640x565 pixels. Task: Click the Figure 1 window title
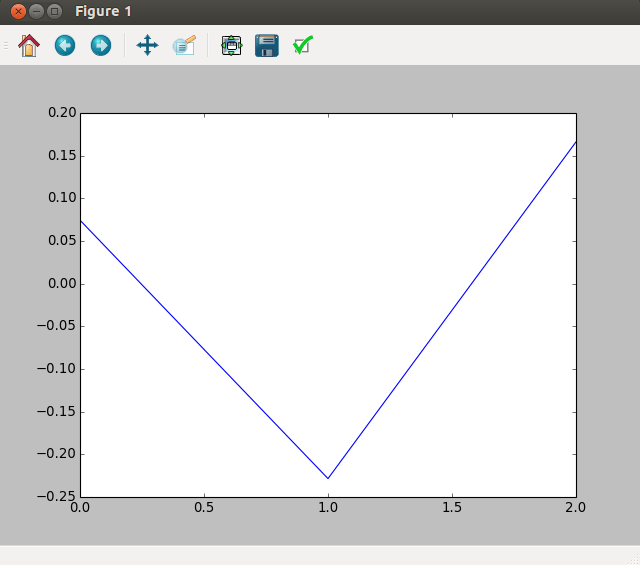click(103, 11)
